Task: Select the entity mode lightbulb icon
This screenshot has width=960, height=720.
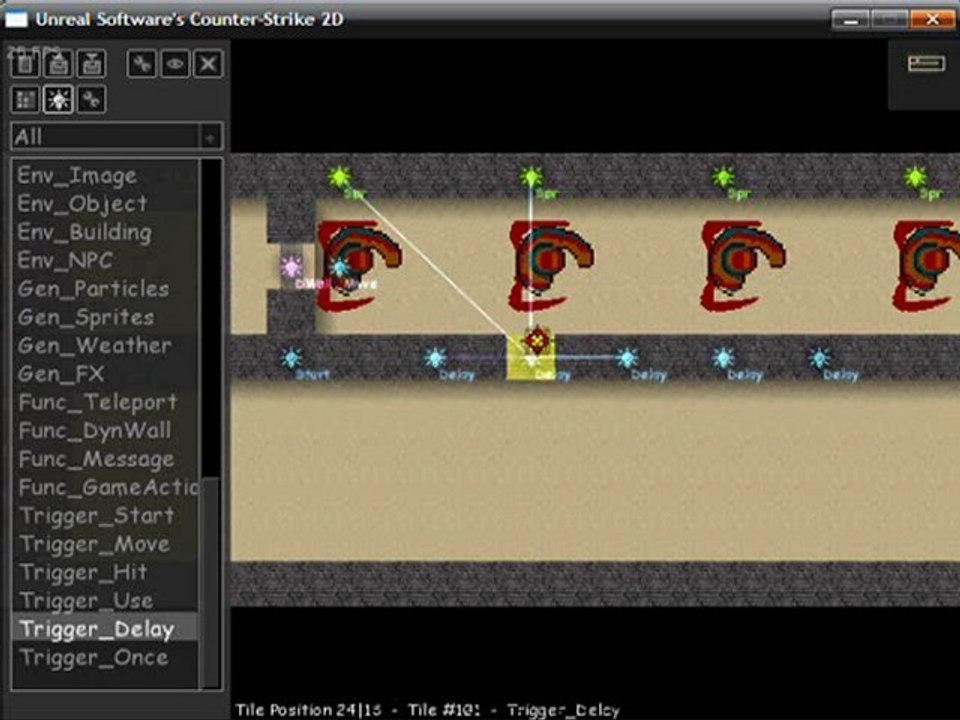Action: click(x=58, y=99)
